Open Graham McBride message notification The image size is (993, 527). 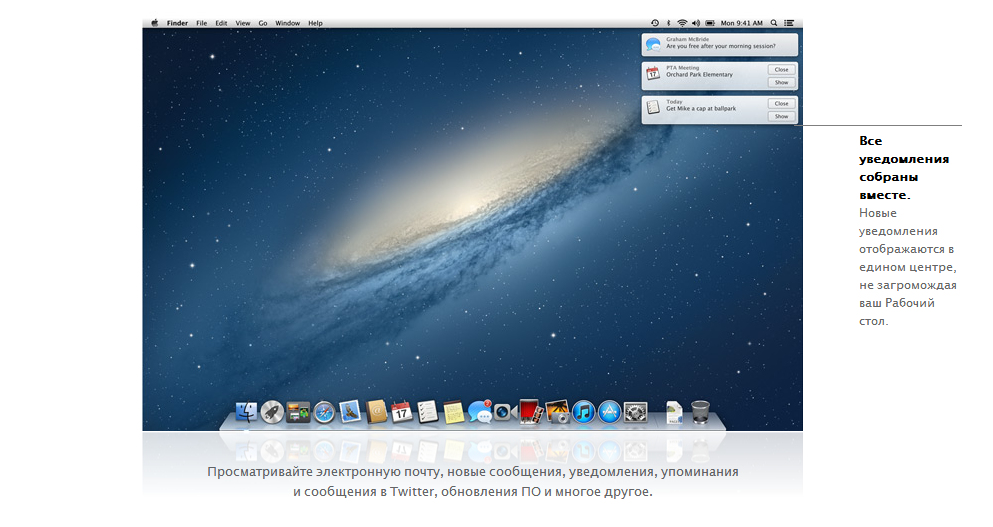tap(719, 44)
